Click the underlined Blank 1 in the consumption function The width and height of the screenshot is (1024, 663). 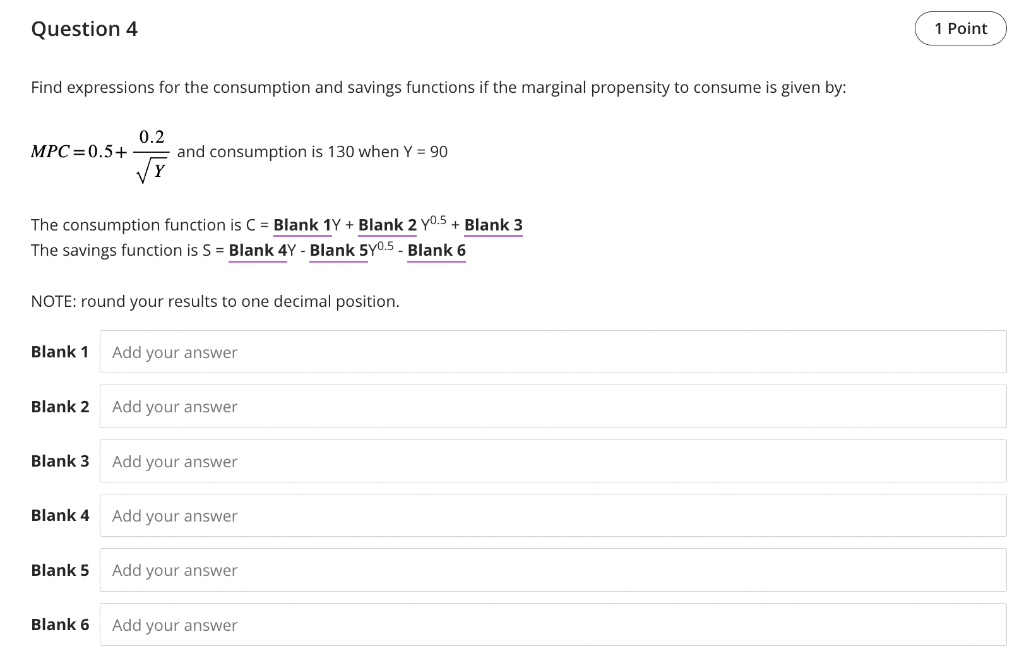click(301, 224)
